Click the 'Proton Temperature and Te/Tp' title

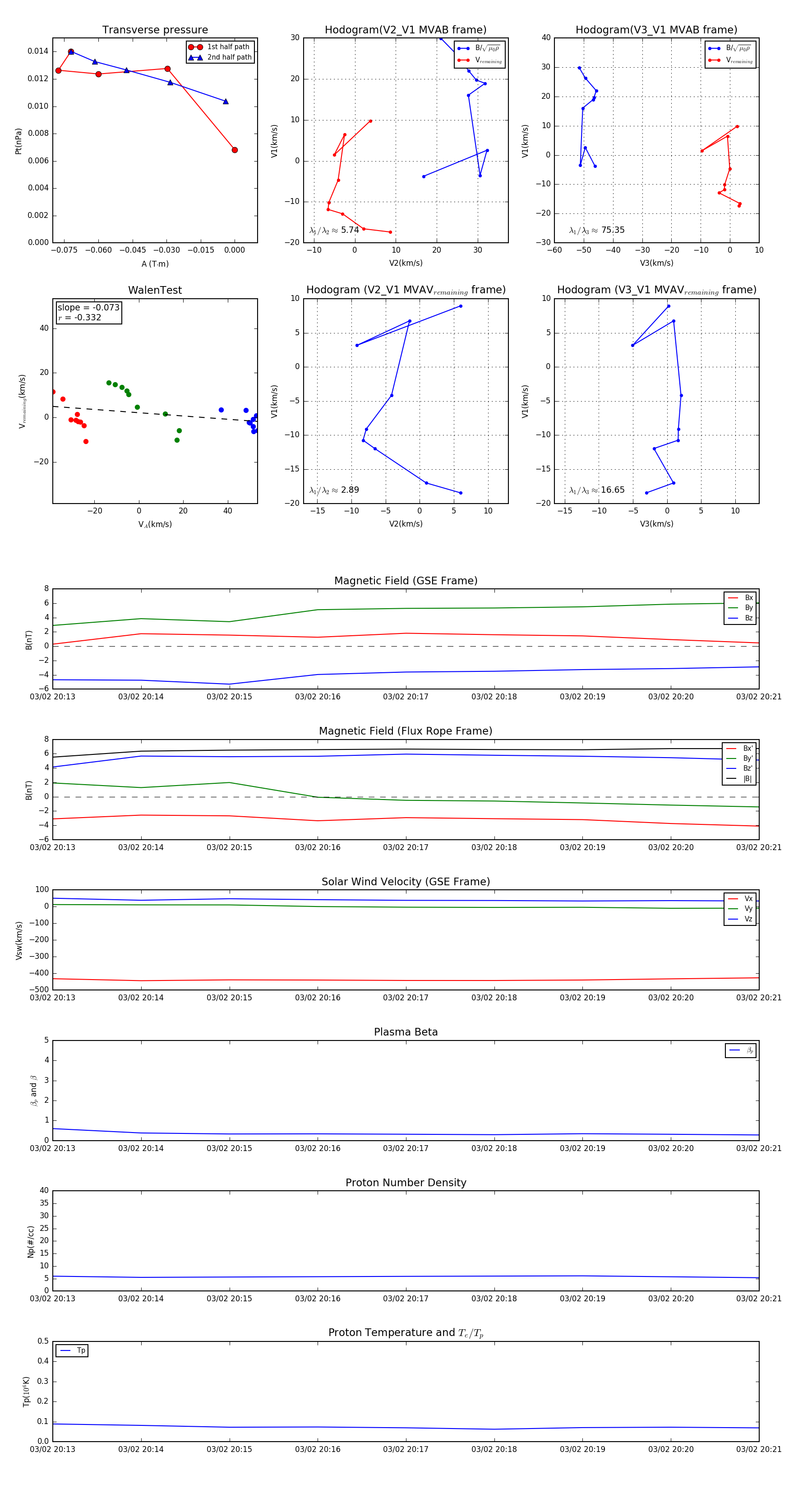tap(406, 1333)
